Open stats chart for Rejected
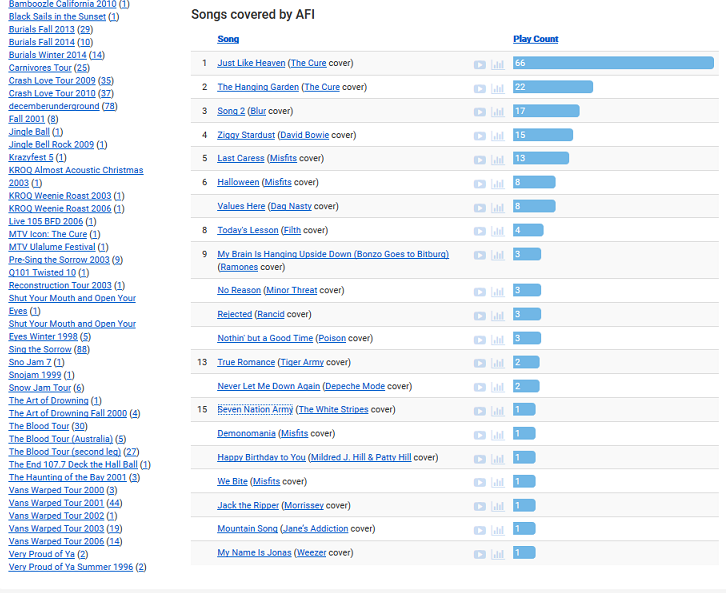Viewport: 726px width, 593px height. [498, 316]
